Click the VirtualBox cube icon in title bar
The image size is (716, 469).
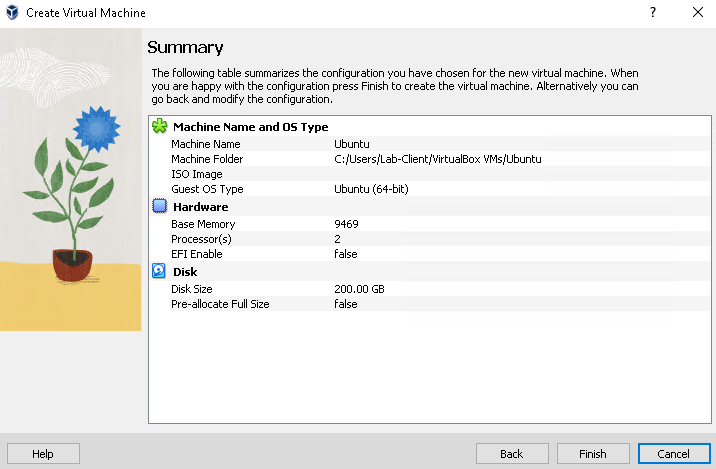[x=12, y=12]
